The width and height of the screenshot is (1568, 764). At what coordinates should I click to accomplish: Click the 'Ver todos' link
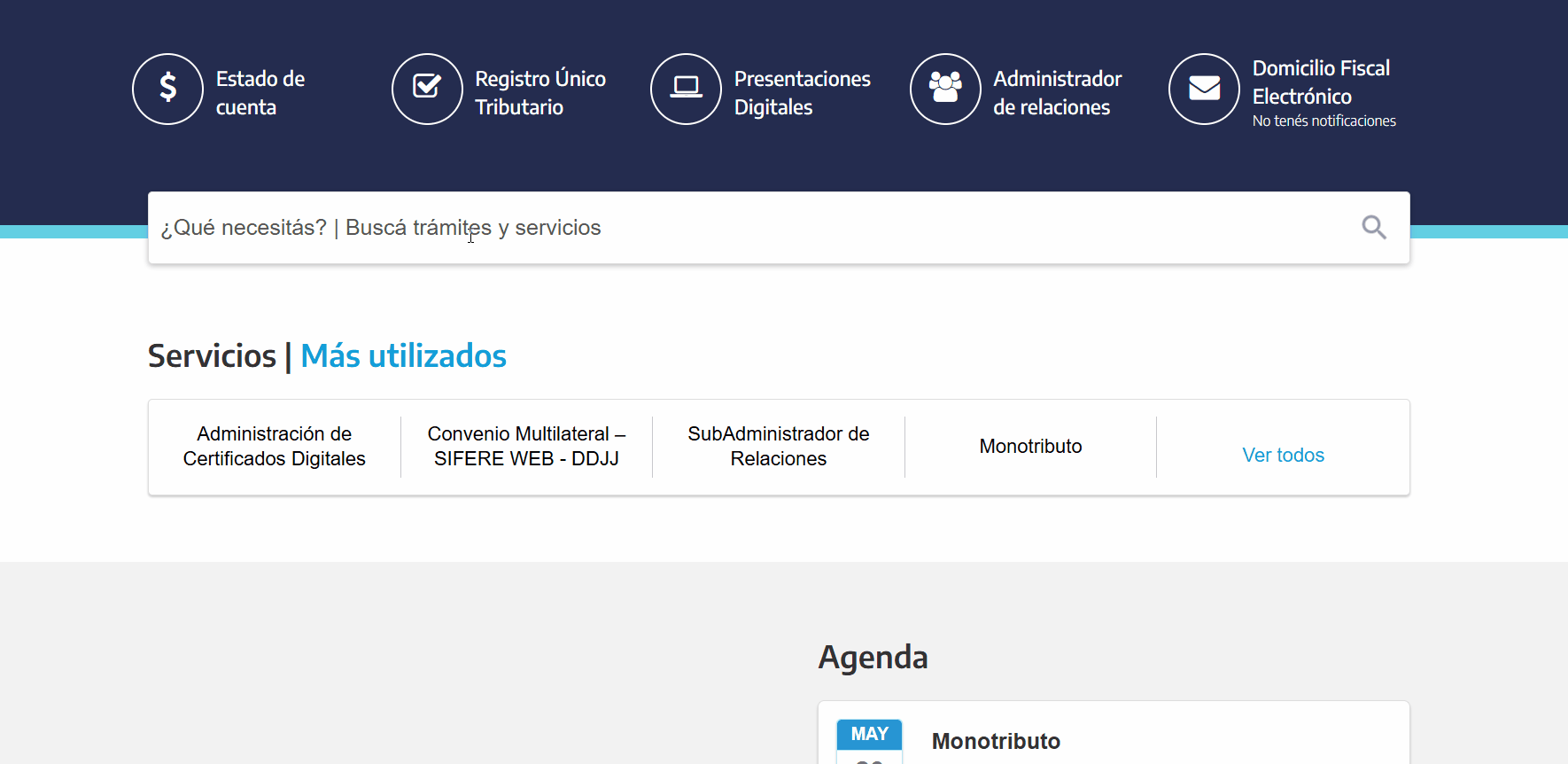pyautogui.click(x=1283, y=456)
